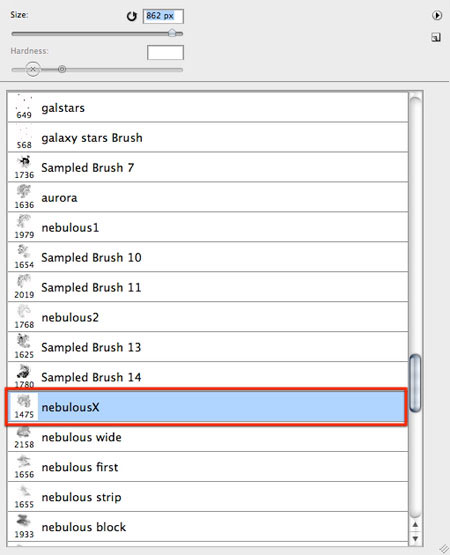Viewport: 450px width, 555px height.
Task: Select Sampled Brush 14 thumbnail icon
Action: click(x=23, y=372)
